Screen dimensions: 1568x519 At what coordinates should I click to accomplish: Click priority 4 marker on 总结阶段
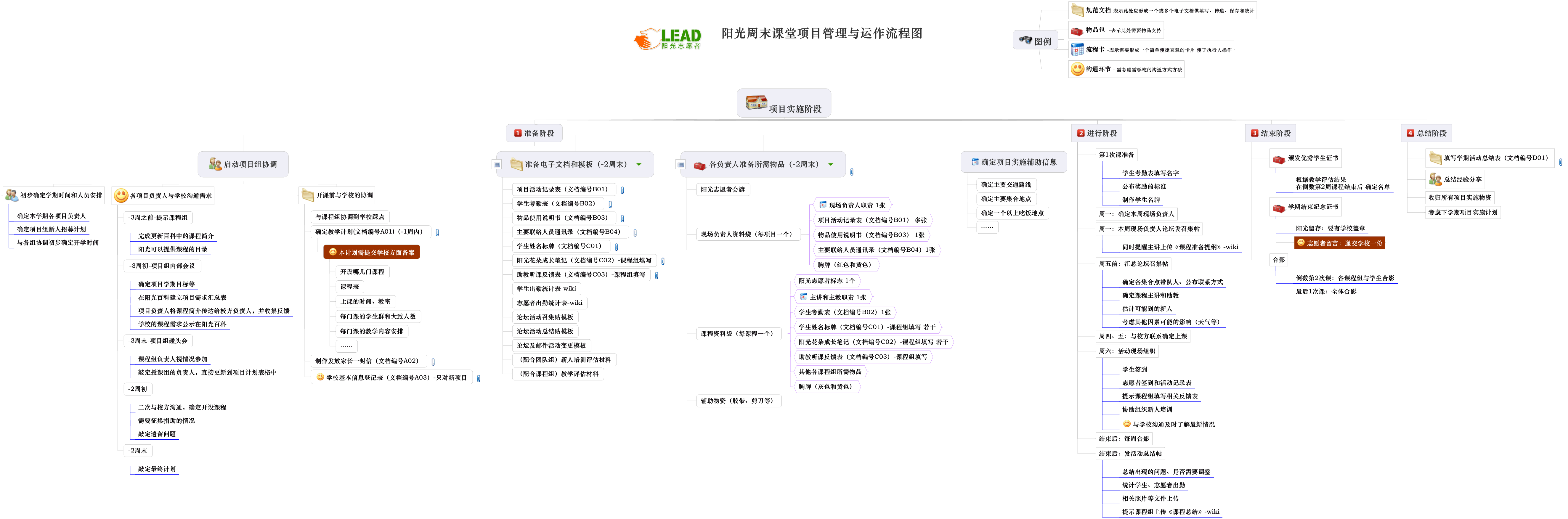coord(1410,133)
